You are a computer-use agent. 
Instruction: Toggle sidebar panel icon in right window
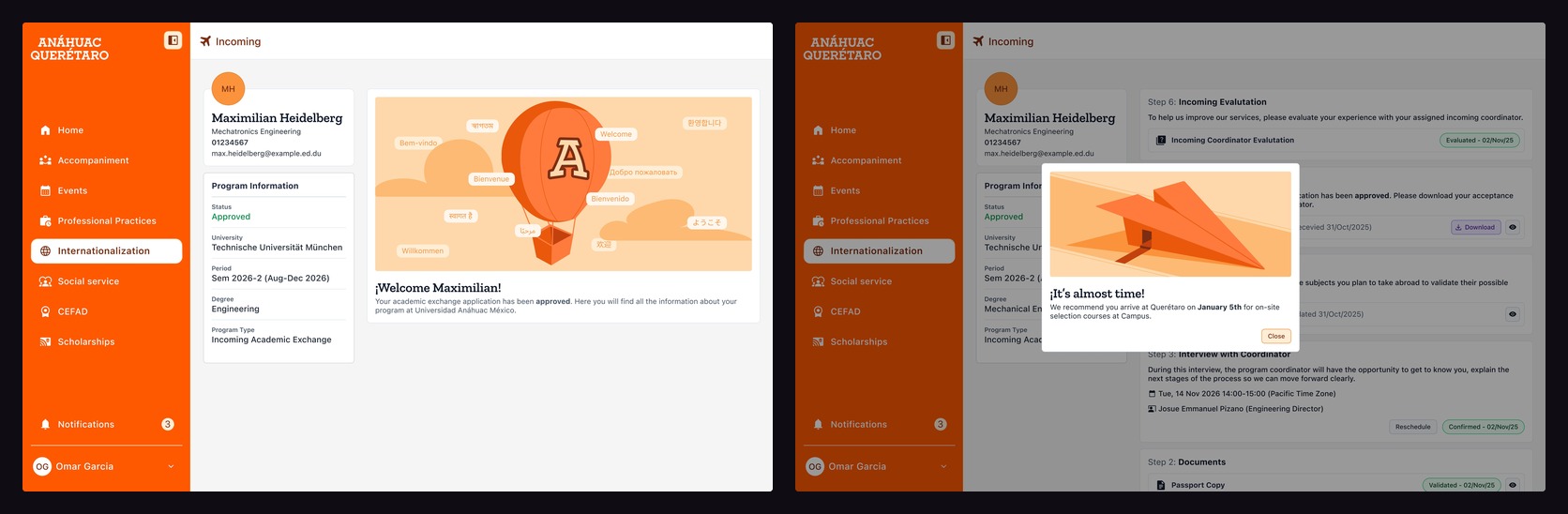945,40
